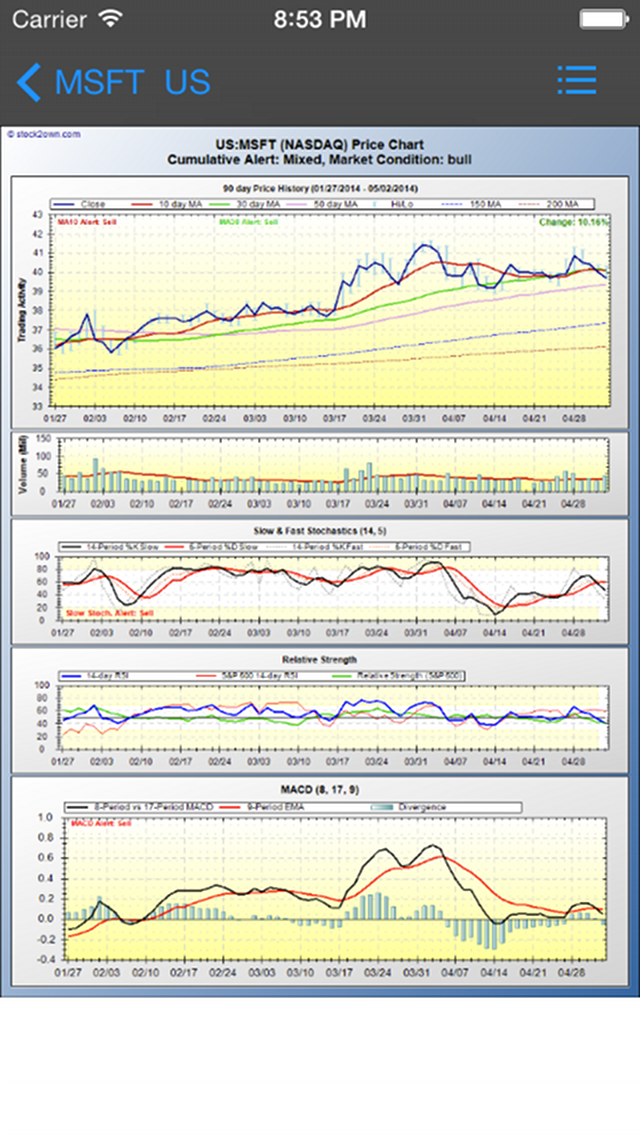Click the 90 day Price History heading
640x1136 pixels.
pos(320,188)
